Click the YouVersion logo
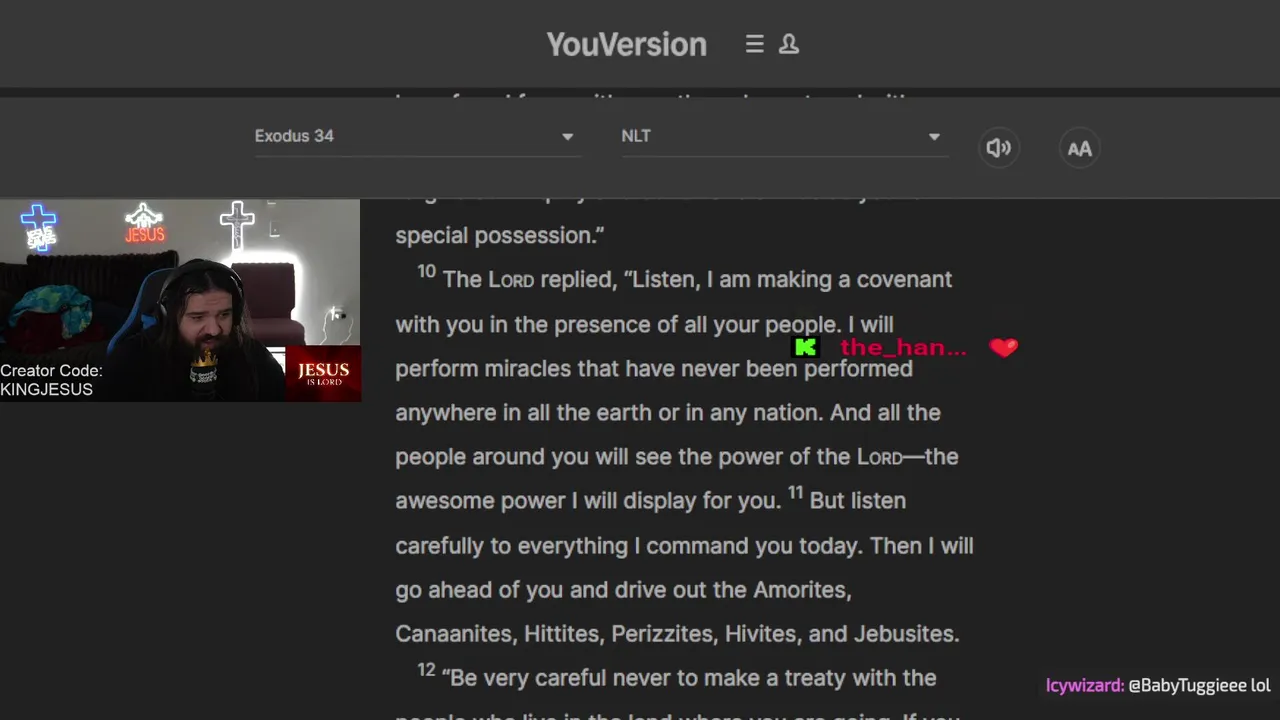The height and width of the screenshot is (720, 1280). 626,44
